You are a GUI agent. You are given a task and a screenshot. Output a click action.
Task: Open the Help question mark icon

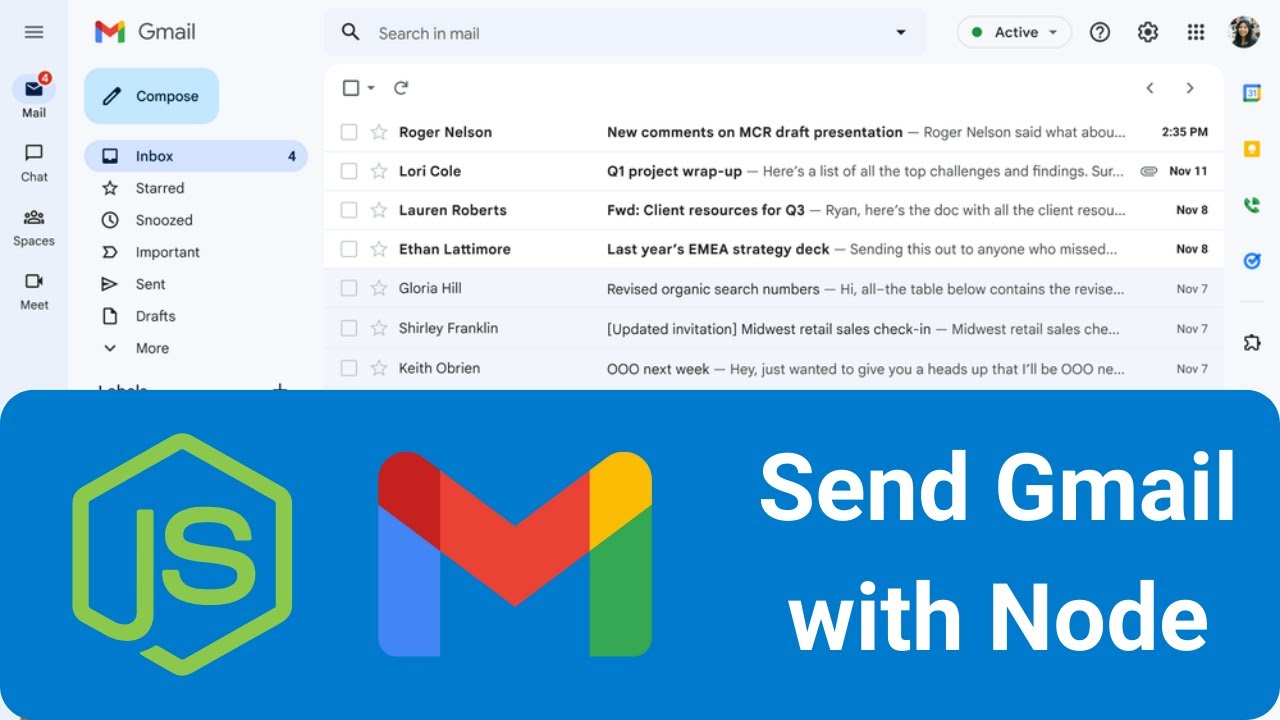pyautogui.click(x=1100, y=32)
